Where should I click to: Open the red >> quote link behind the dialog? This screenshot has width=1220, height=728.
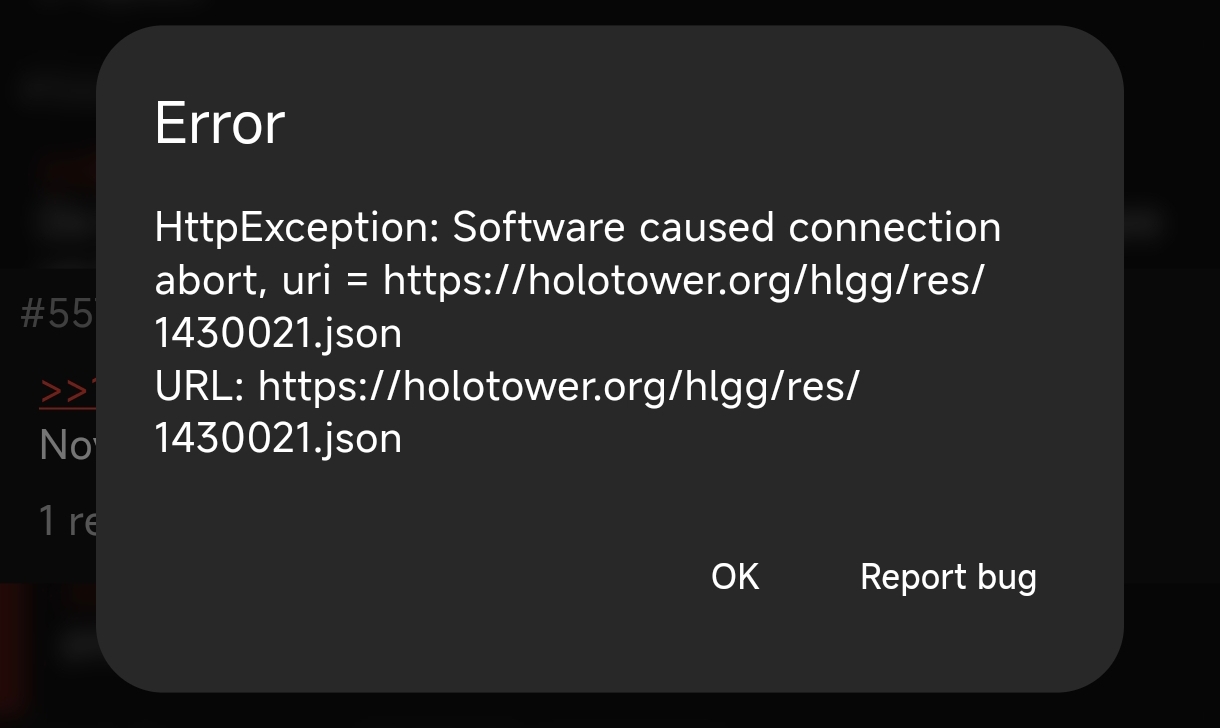pyautogui.click(x=67, y=390)
